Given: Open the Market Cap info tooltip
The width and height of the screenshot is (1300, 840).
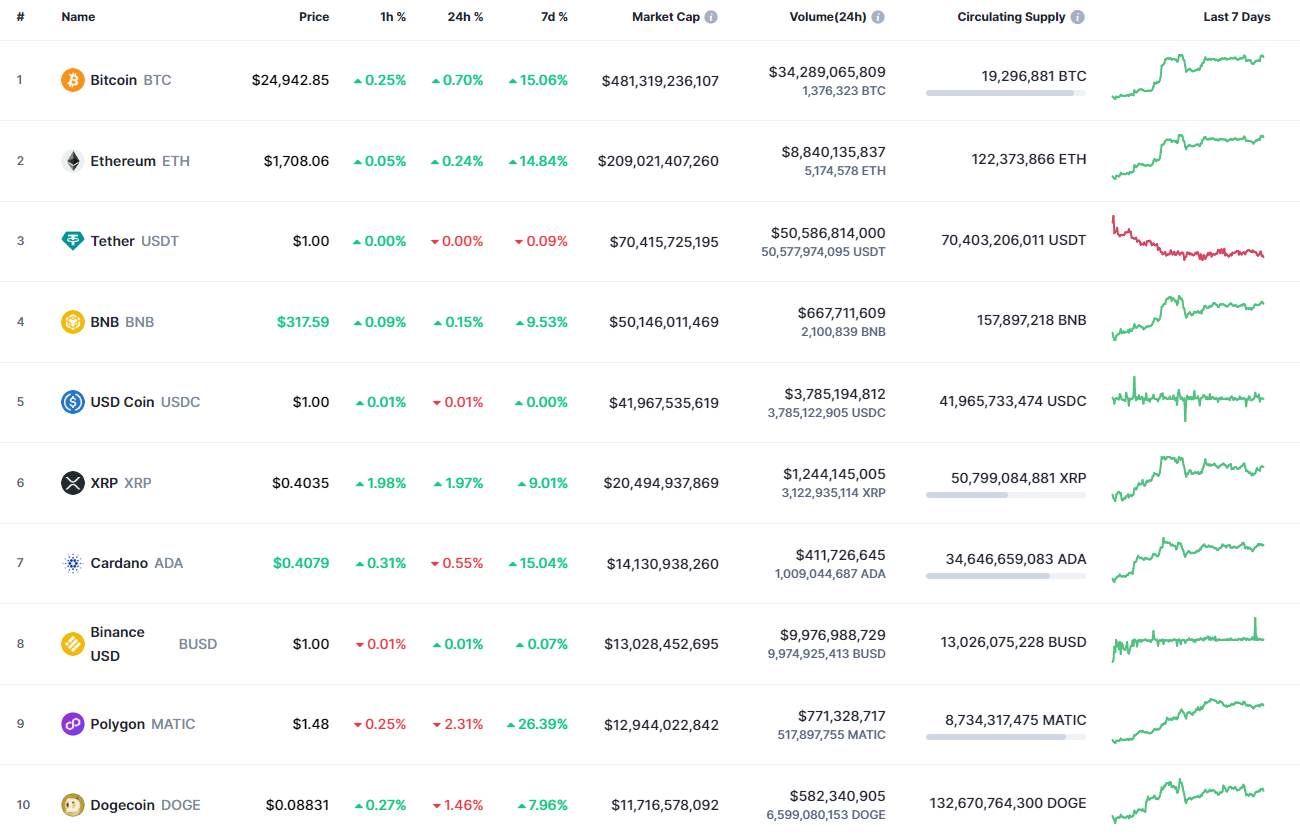Looking at the screenshot, I should pos(710,16).
